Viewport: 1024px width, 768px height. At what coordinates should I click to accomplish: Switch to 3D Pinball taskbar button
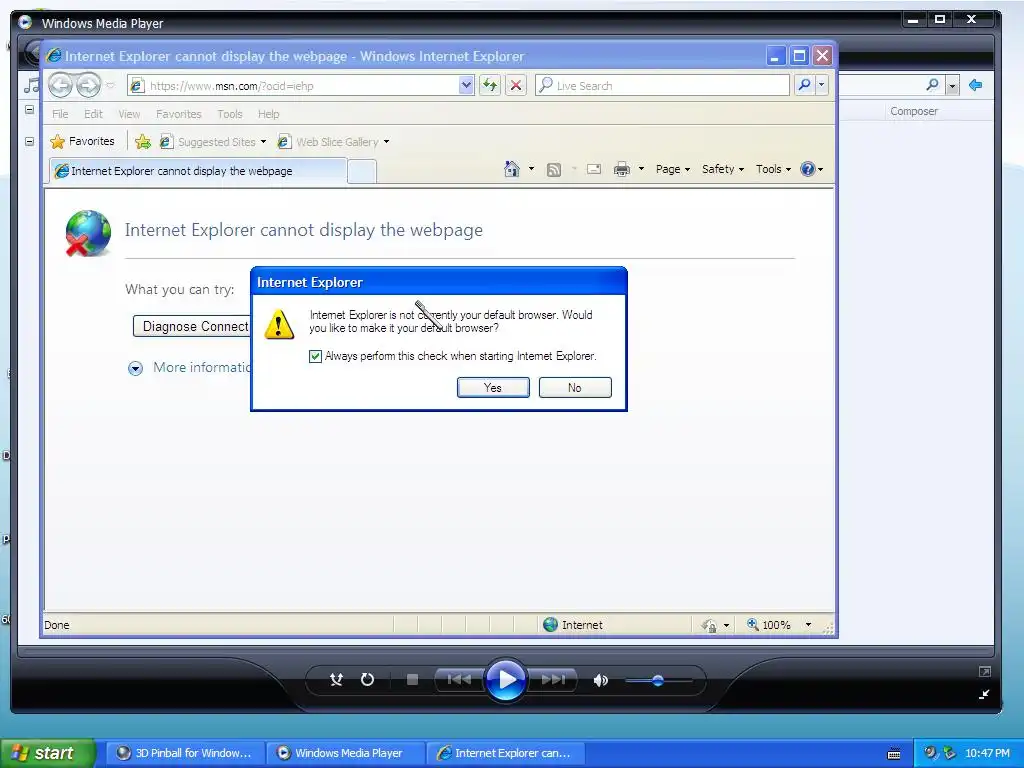tap(184, 753)
